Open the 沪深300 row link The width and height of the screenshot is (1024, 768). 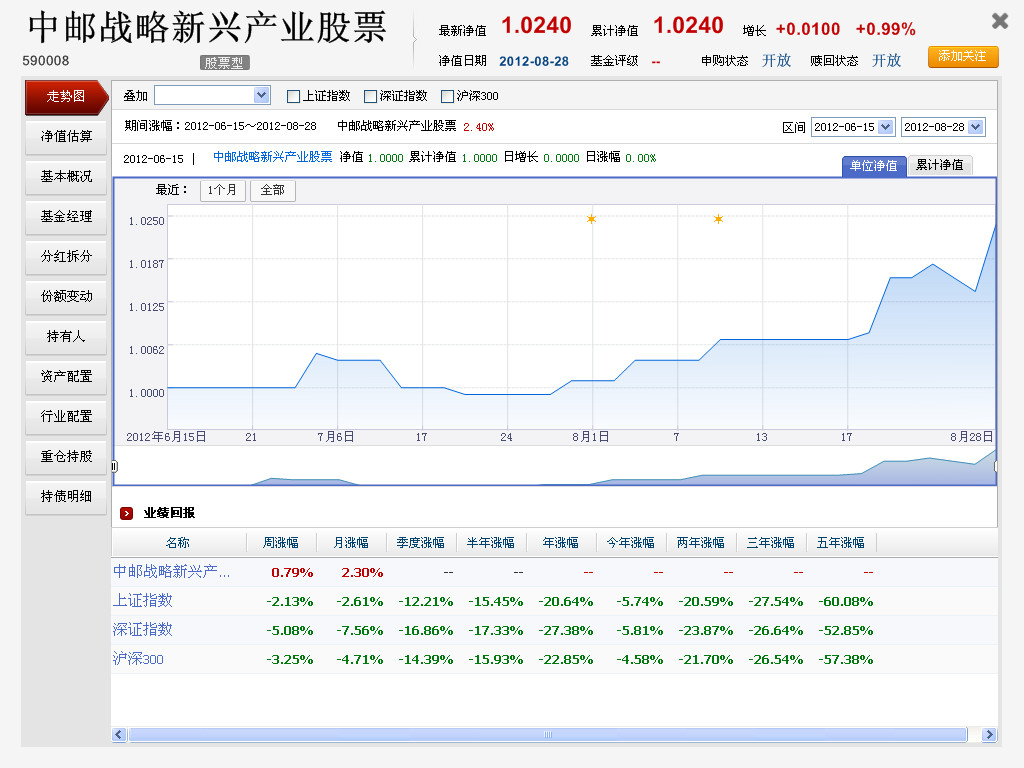pyautogui.click(x=138, y=659)
